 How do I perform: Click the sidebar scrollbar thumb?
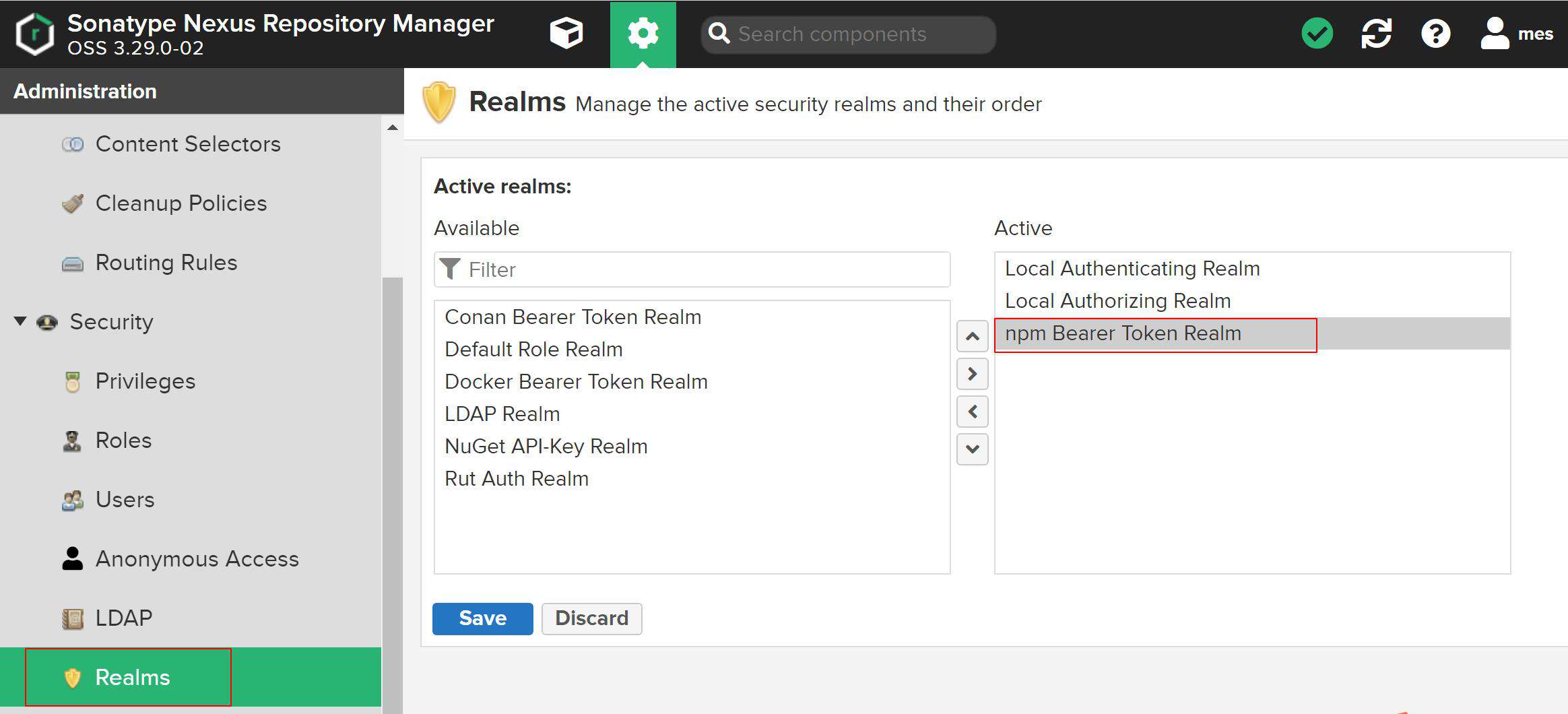pyautogui.click(x=393, y=495)
